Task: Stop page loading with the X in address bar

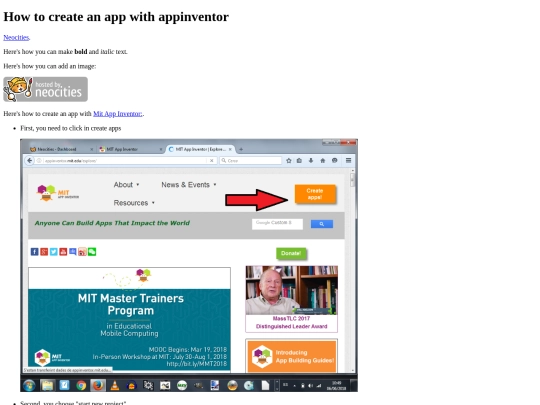Action: pyautogui.click(x=211, y=160)
